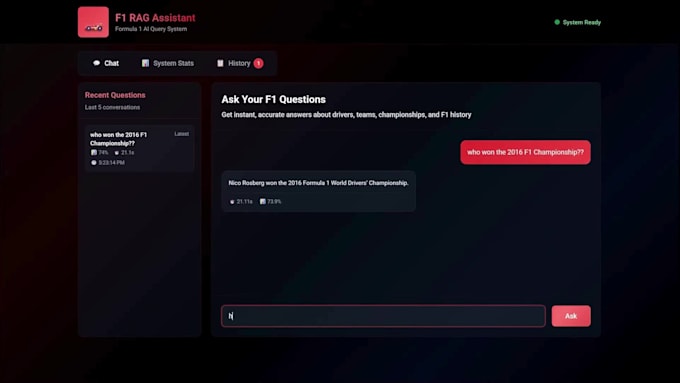Click the sent message bubble 'who won the 2016 F1 Championship??'
Image resolution: width=680 pixels, height=383 pixels.
pyautogui.click(x=525, y=152)
